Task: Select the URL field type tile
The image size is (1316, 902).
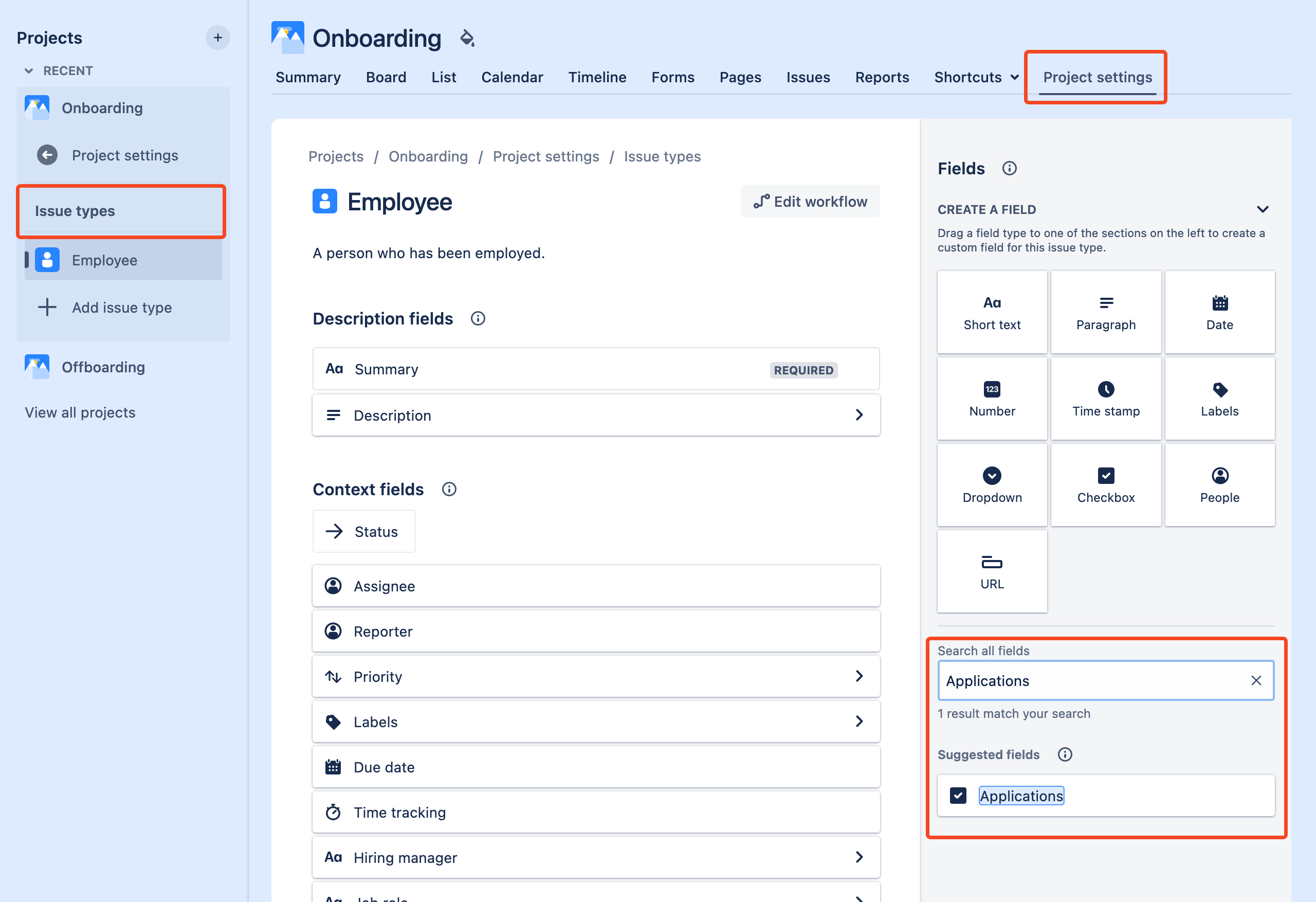Action: 992,571
